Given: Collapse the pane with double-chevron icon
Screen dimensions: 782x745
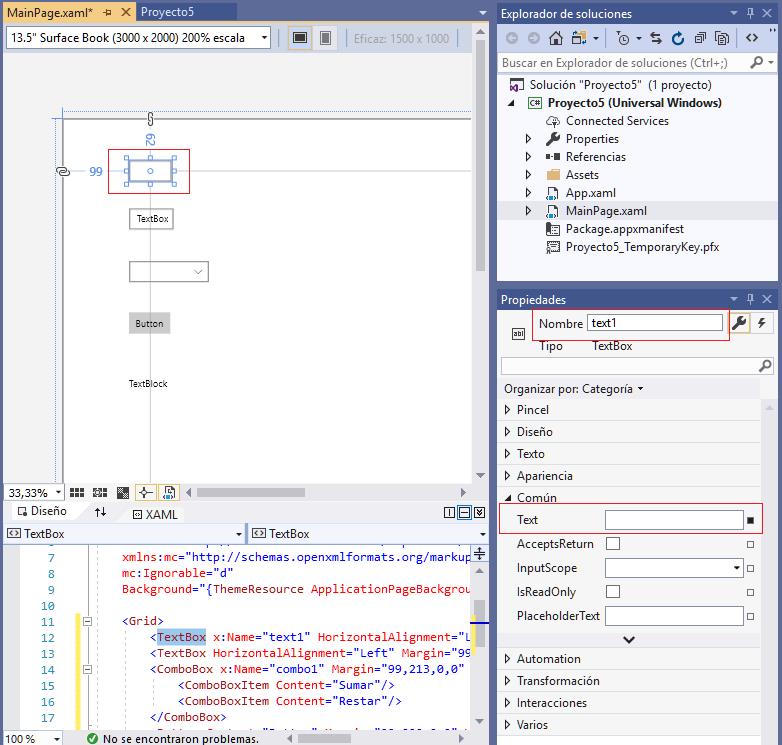Looking at the screenshot, I should click(479, 513).
